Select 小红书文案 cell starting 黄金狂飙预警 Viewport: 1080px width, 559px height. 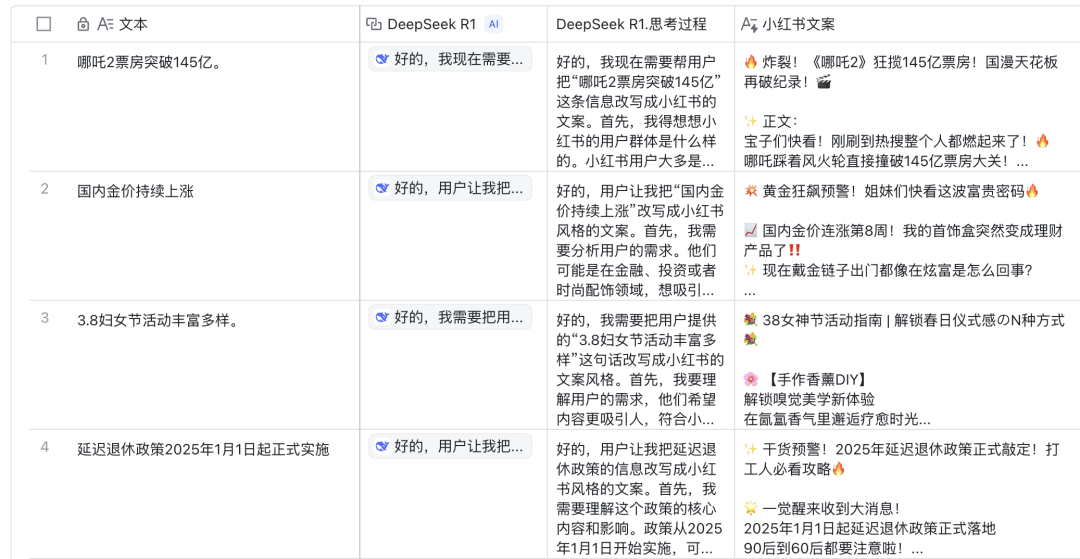coord(906,235)
